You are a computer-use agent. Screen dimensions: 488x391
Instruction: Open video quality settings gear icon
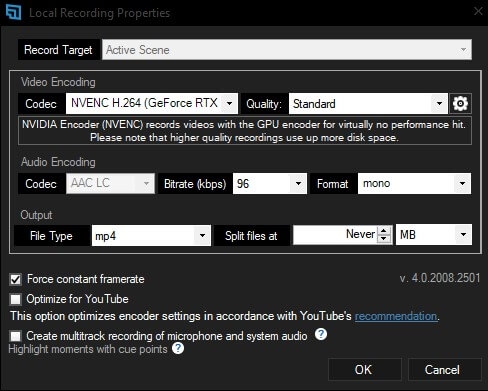(460, 104)
